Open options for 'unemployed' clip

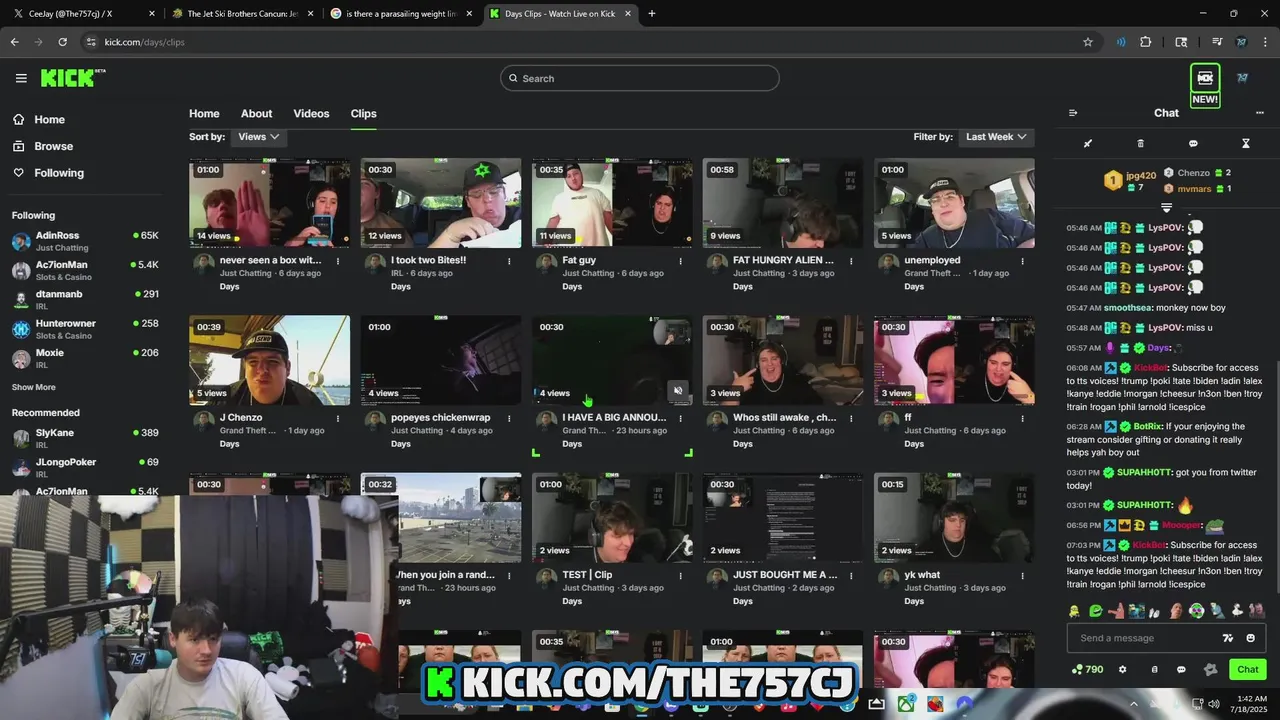click(x=1022, y=261)
